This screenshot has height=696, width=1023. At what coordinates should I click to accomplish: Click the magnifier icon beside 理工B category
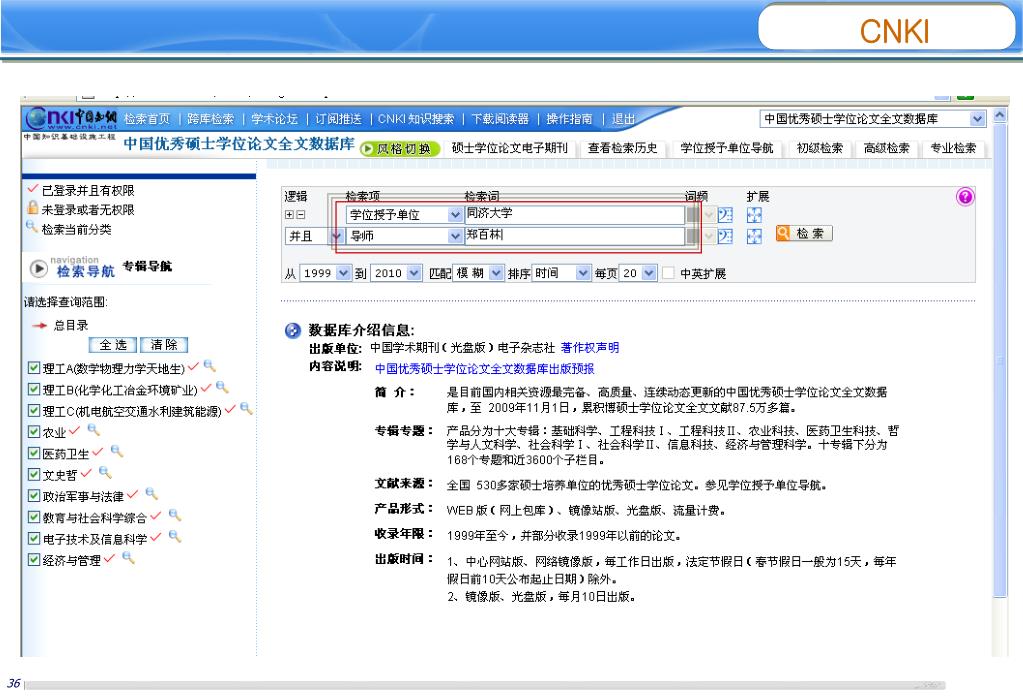coord(222,387)
